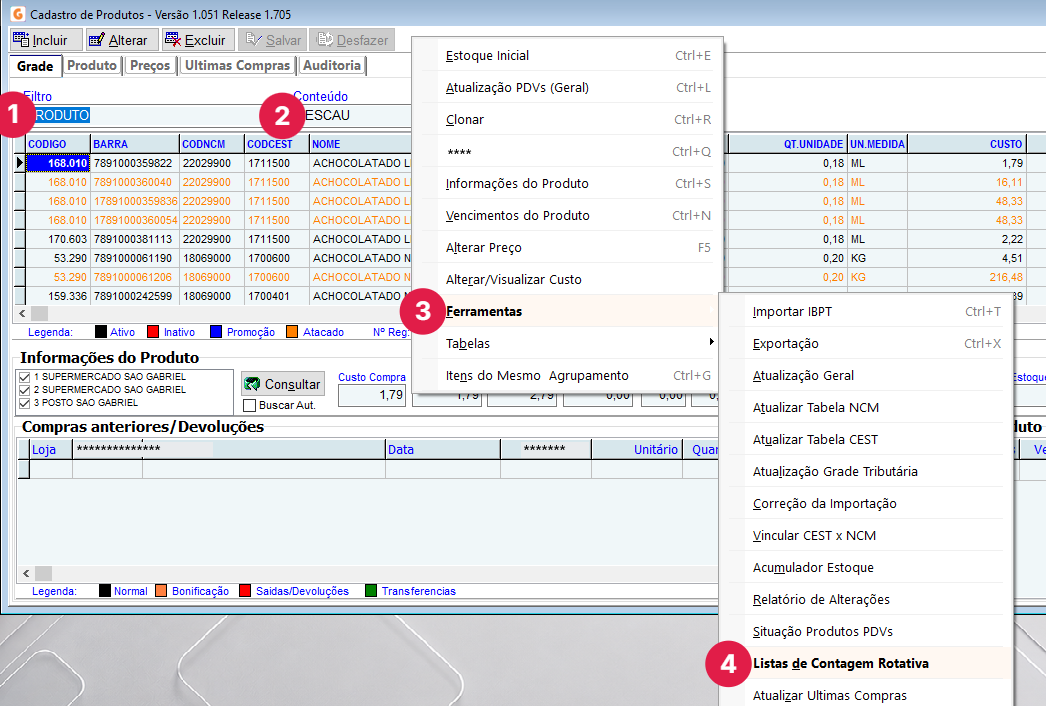Viewport: 1046px width, 706px height.
Task: Sort grid by CODIGO column header
Action: (58, 144)
